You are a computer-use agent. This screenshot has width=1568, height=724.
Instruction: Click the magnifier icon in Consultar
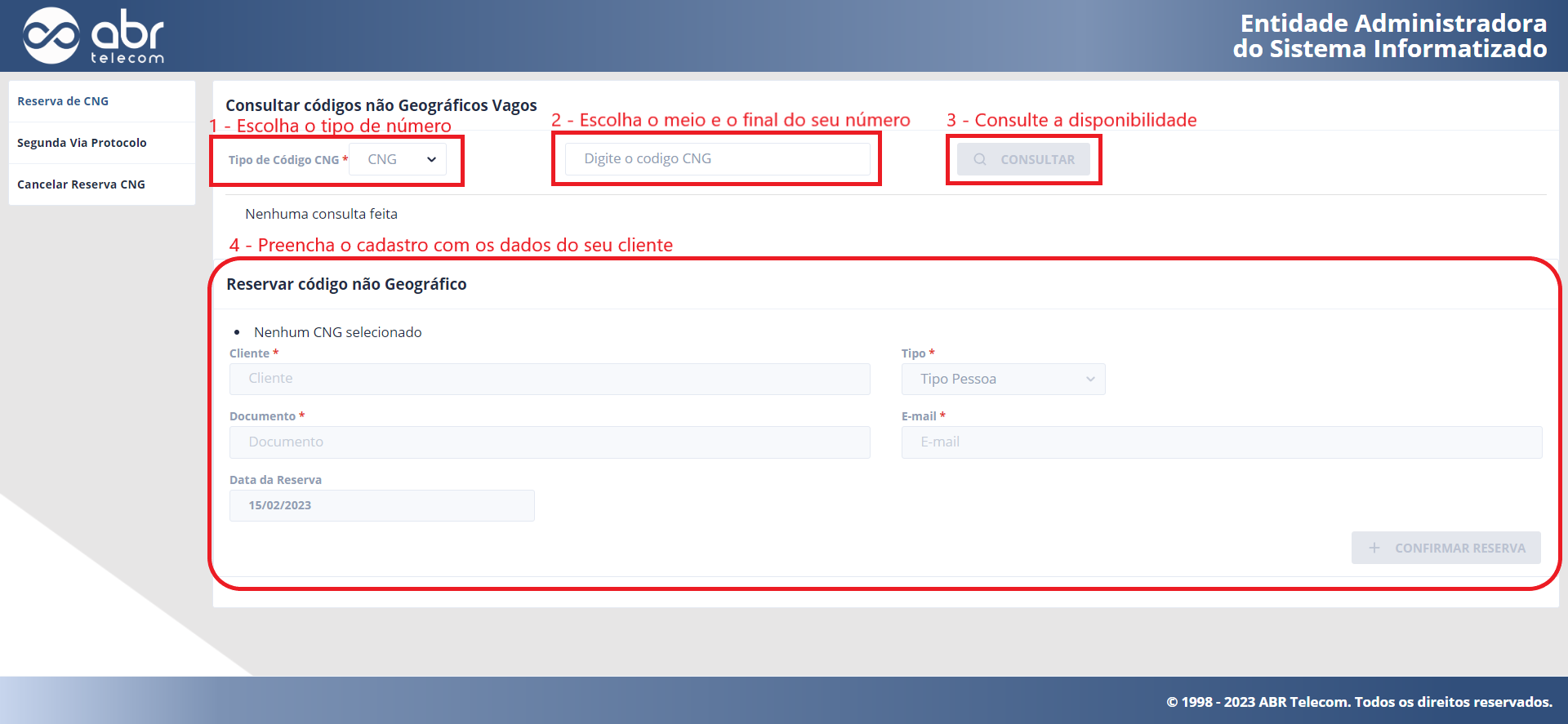tap(979, 160)
